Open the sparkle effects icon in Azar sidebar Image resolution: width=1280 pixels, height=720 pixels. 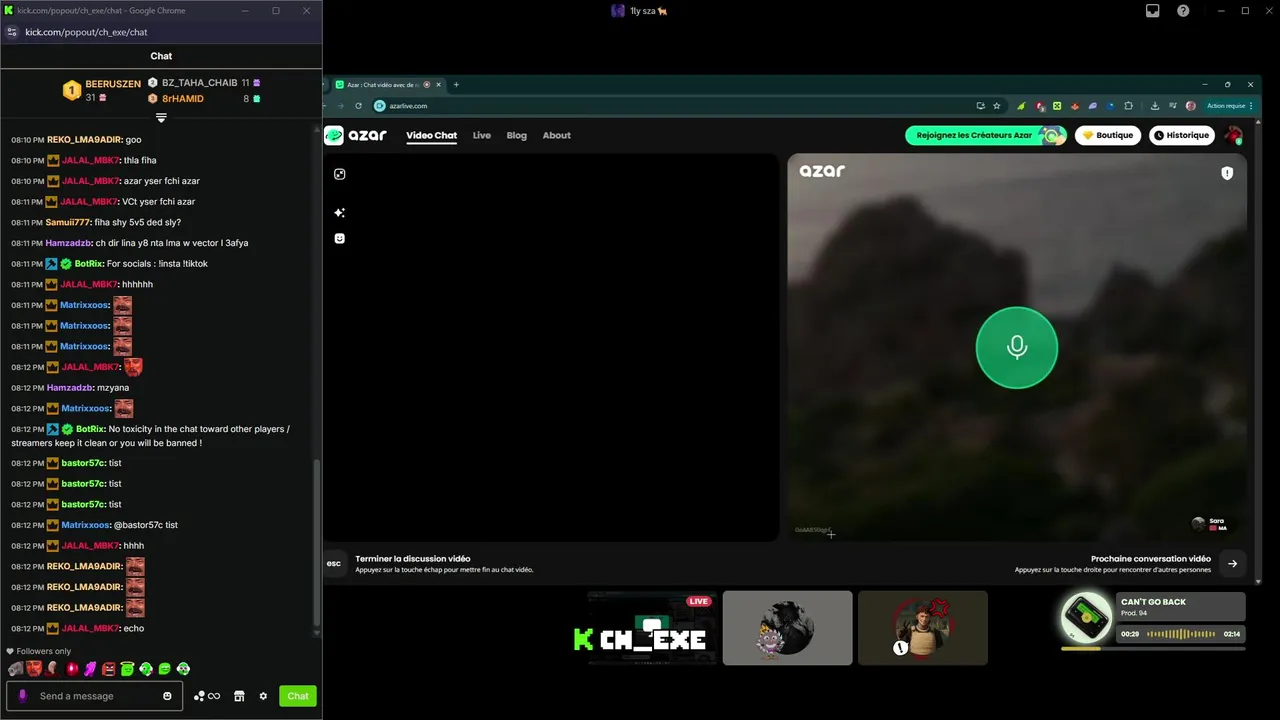[339, 212]
